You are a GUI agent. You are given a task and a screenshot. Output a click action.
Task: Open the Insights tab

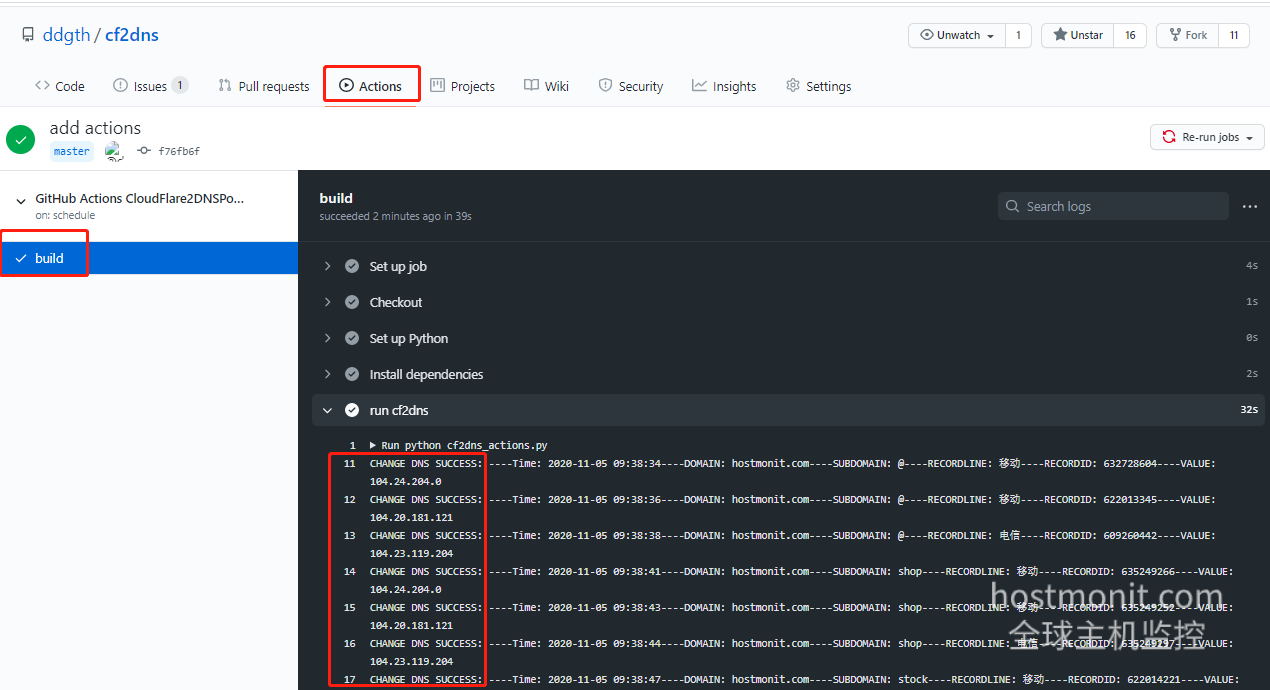point(724,86)
